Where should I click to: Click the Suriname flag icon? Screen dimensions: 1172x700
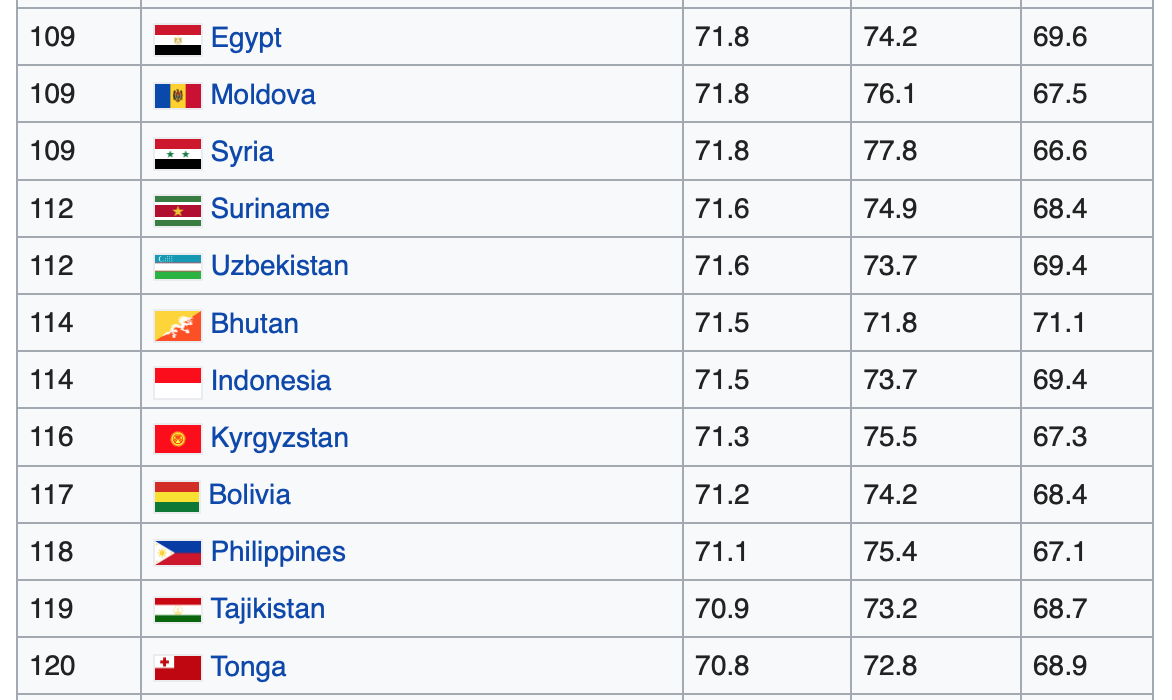coord(178,210)
